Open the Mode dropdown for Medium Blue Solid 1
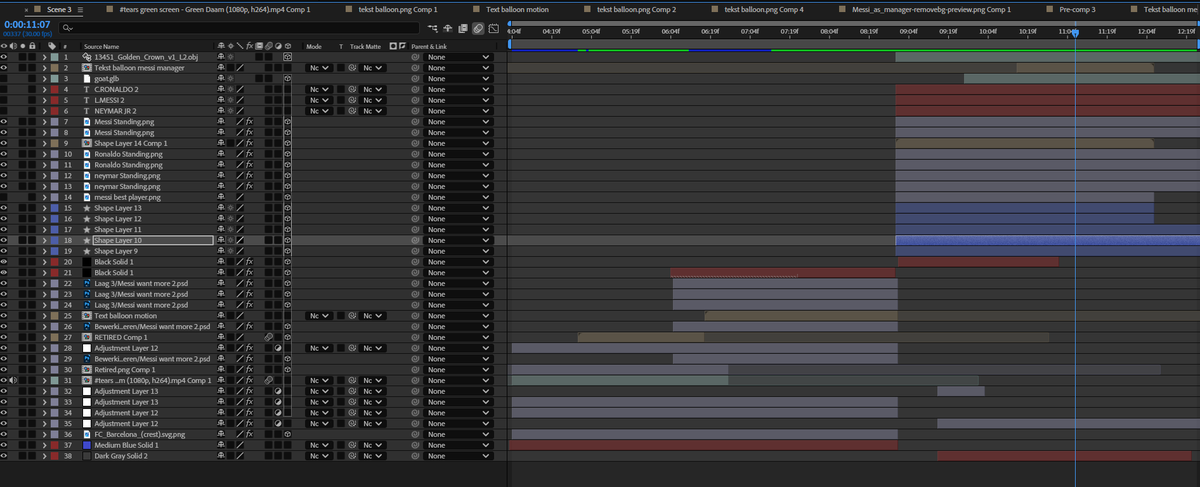1200x487 pixels. click(318, 445)
